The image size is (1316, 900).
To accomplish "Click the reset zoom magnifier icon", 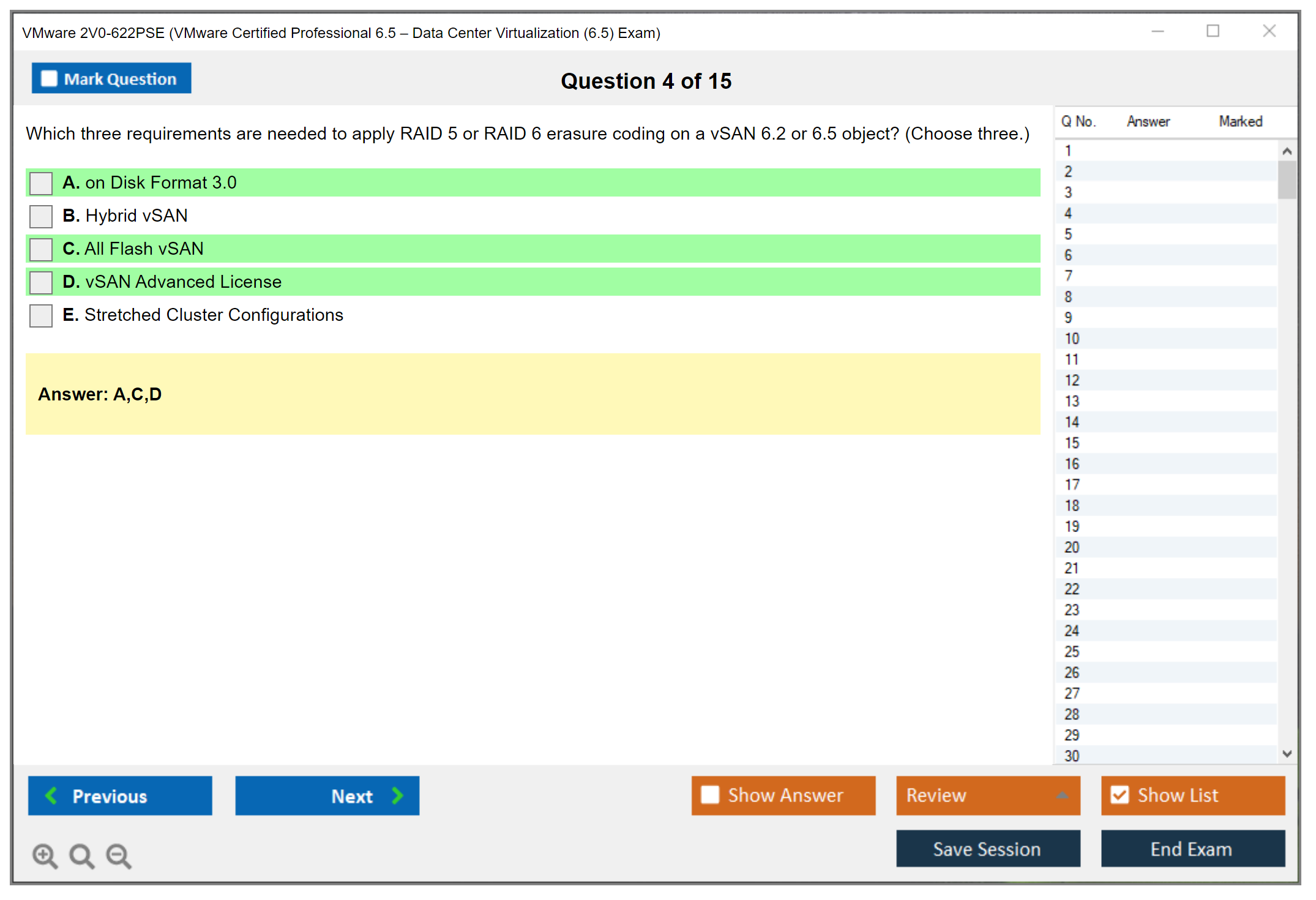I will coord(81,855).
